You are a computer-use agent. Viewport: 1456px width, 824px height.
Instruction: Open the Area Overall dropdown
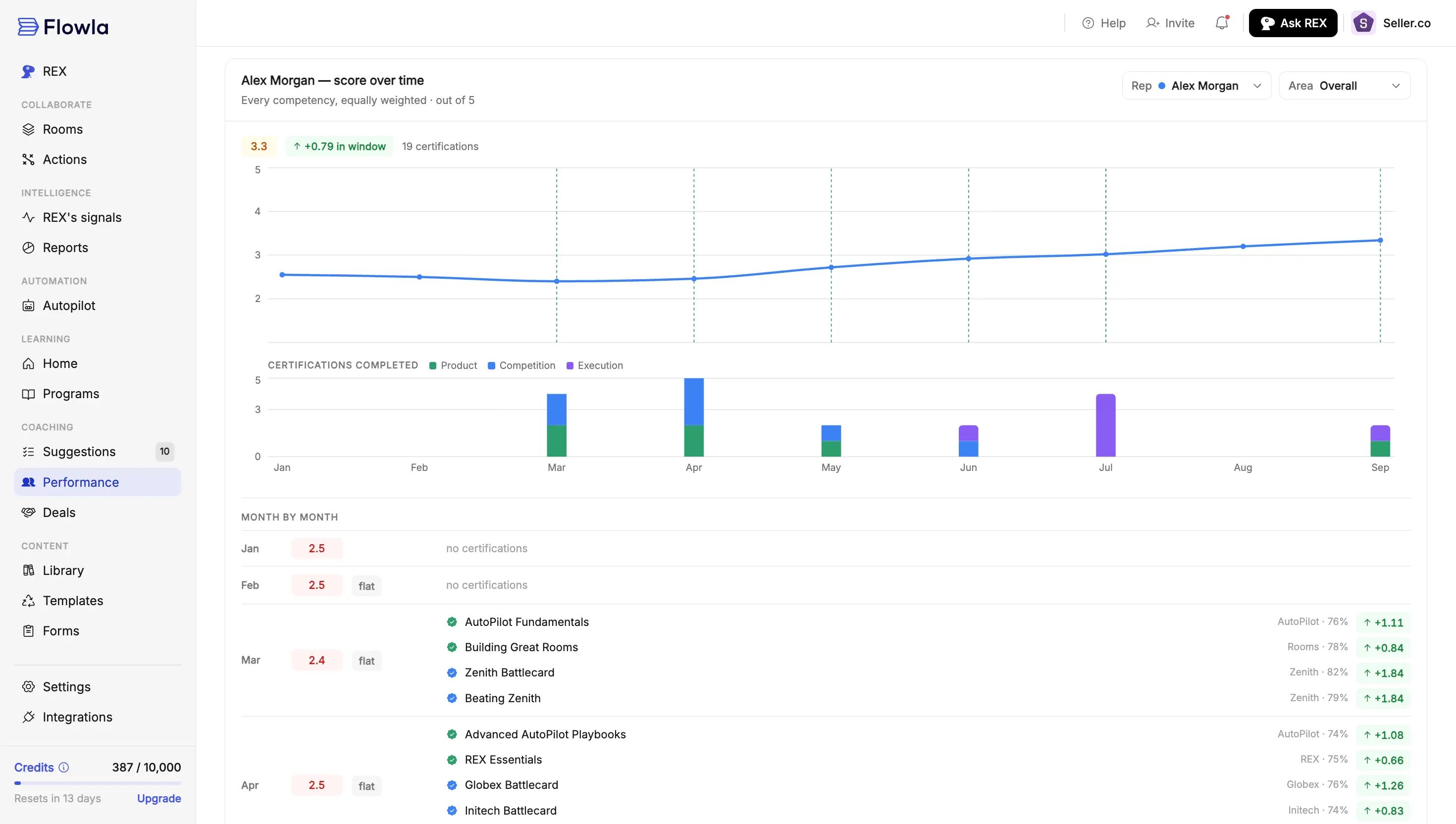point(1345,86)
